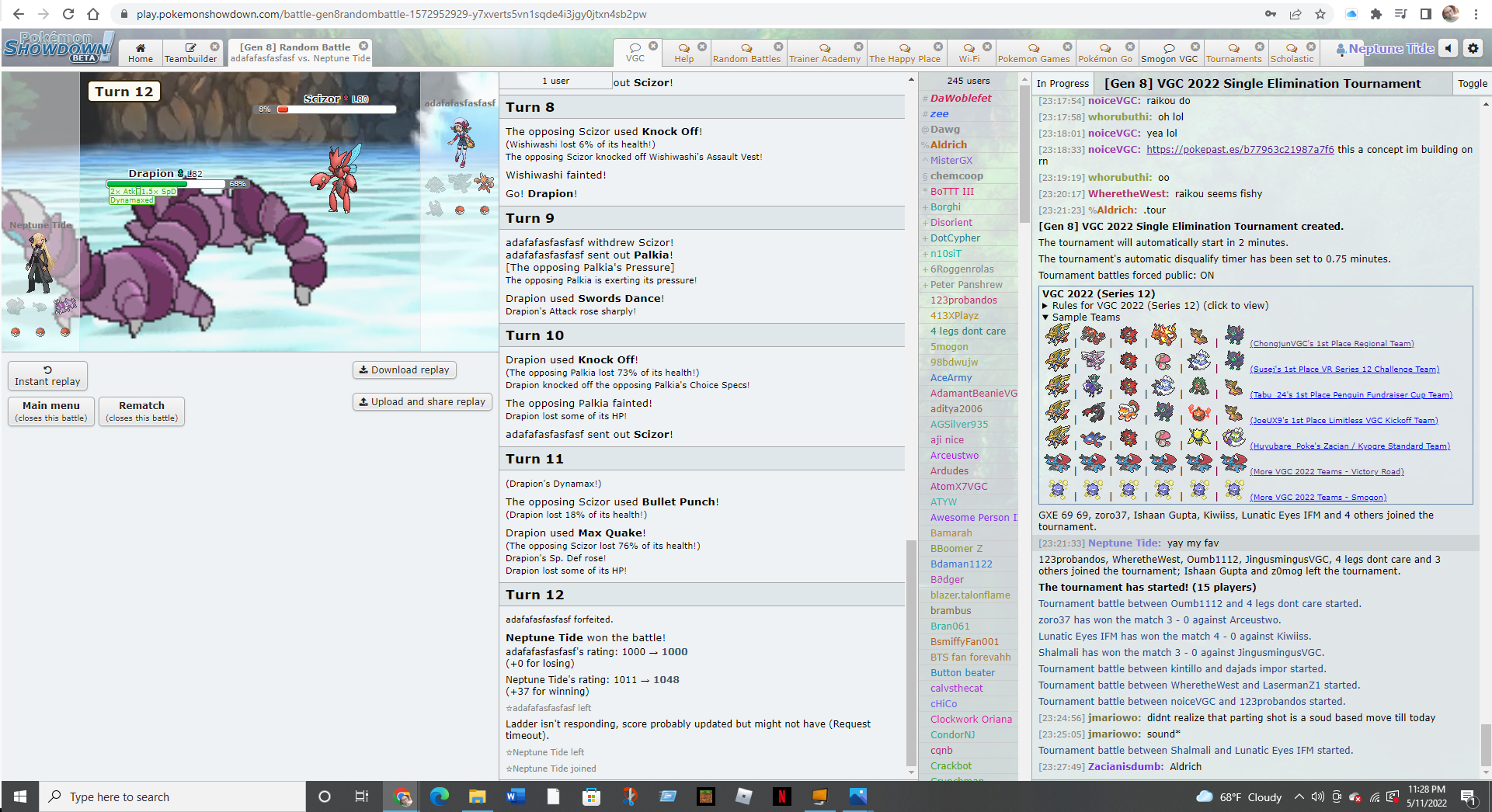Screen dimensions: 1492x812
Task: Open More VGC 2022 Teams - Smogon link
Action: [1318, 497]
